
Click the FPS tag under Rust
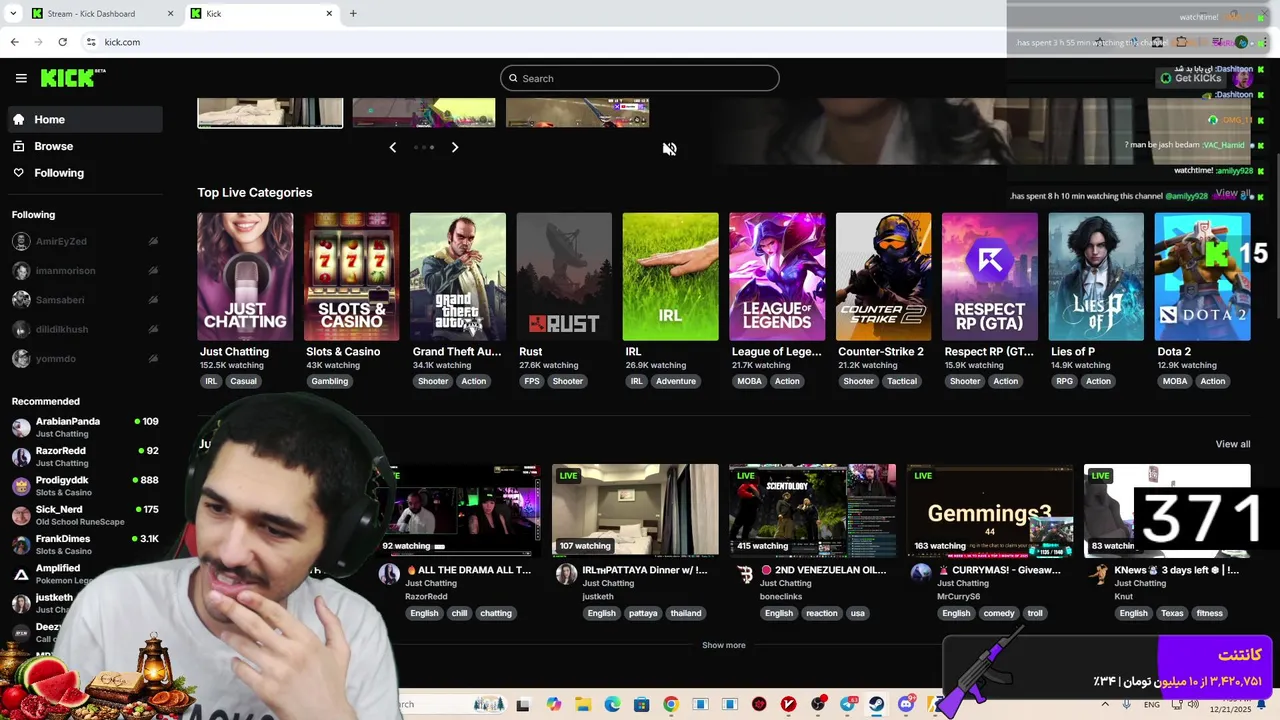coord(532,381)
